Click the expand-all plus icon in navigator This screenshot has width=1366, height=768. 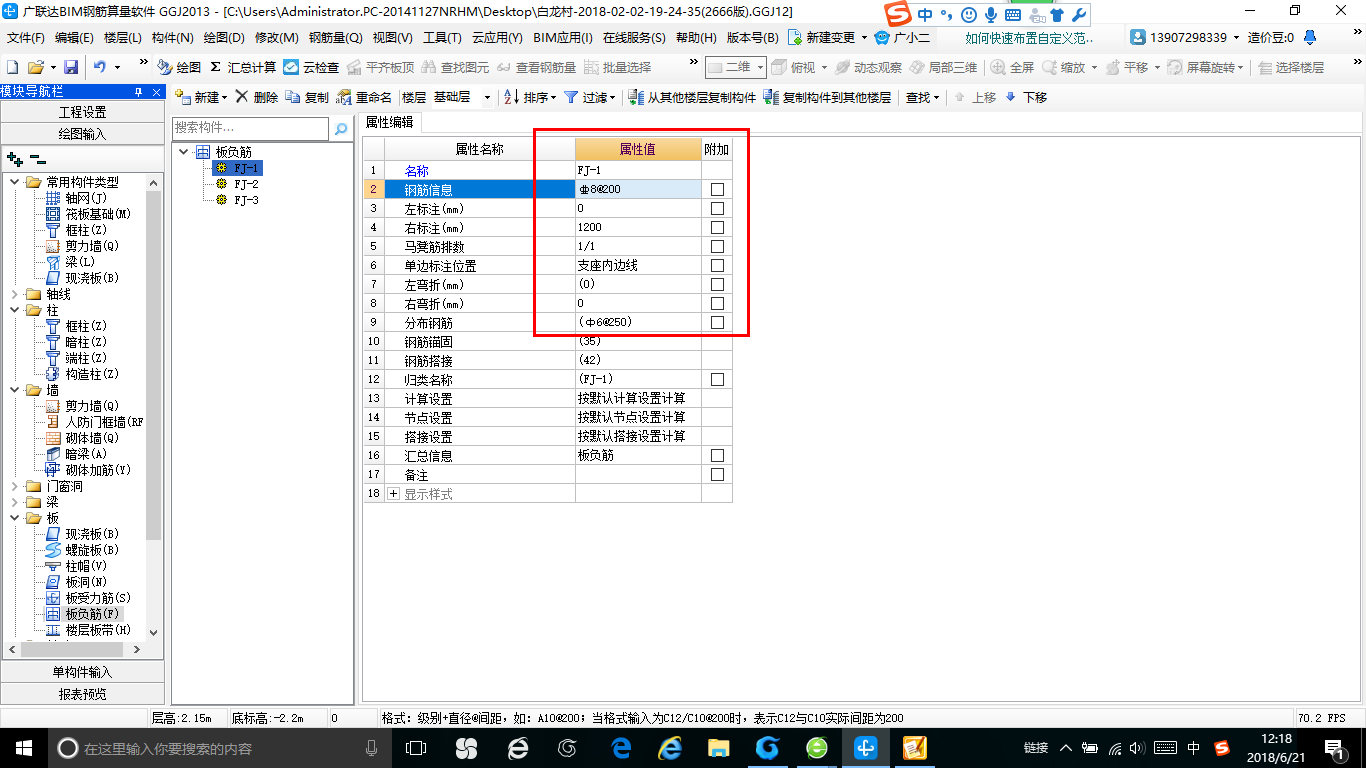15,159
